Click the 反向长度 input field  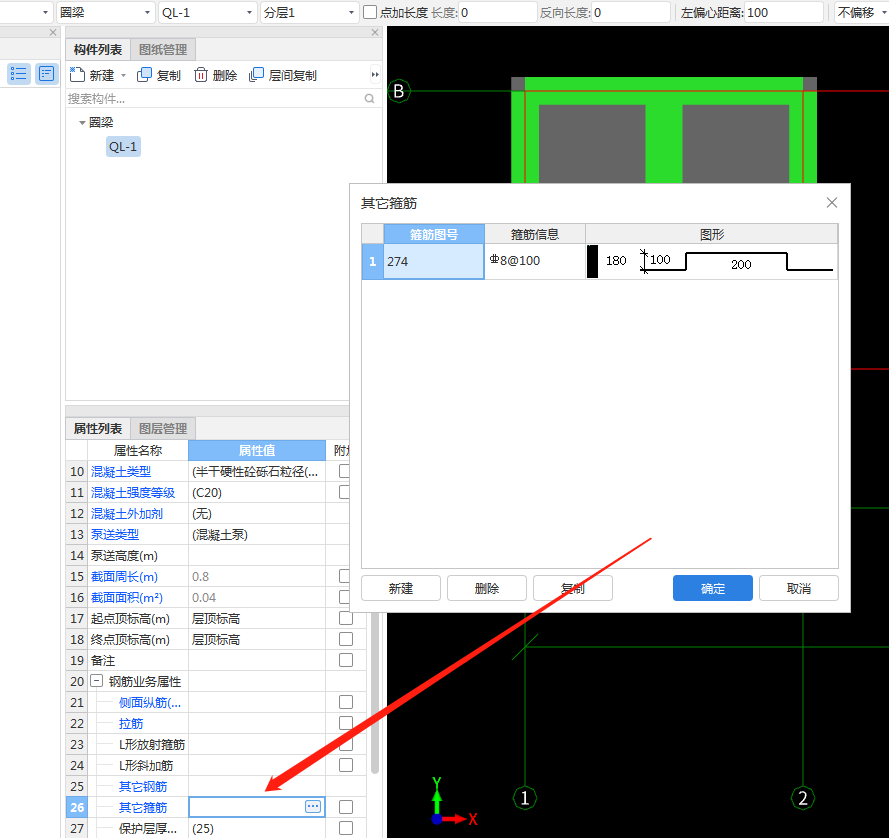[x=630, y=12]
